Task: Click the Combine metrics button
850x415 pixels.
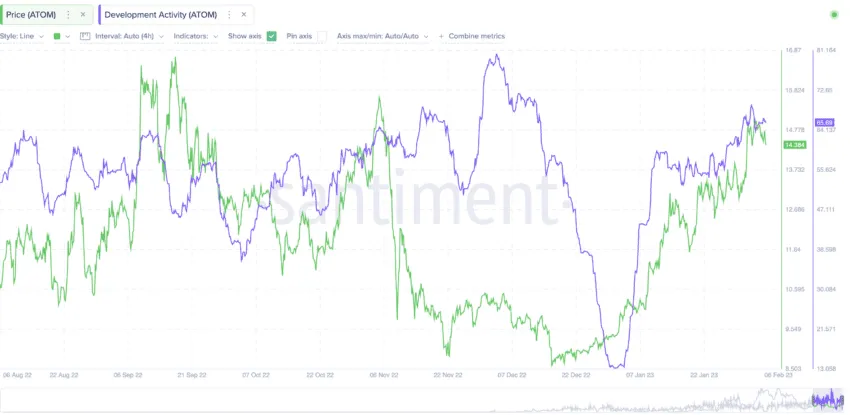Action: (477, 36)
